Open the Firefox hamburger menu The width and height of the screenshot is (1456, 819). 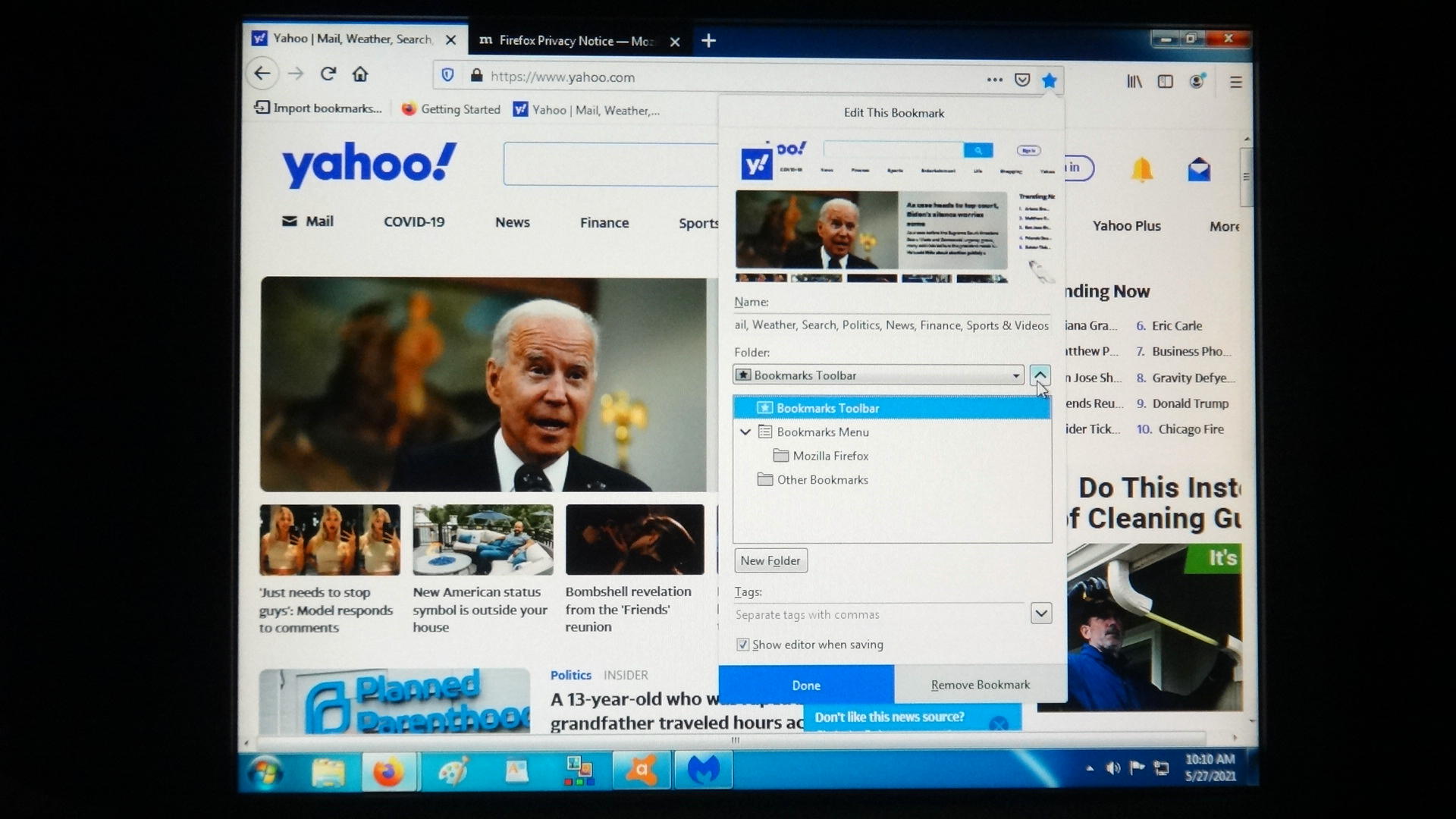tap(1236, 82)
